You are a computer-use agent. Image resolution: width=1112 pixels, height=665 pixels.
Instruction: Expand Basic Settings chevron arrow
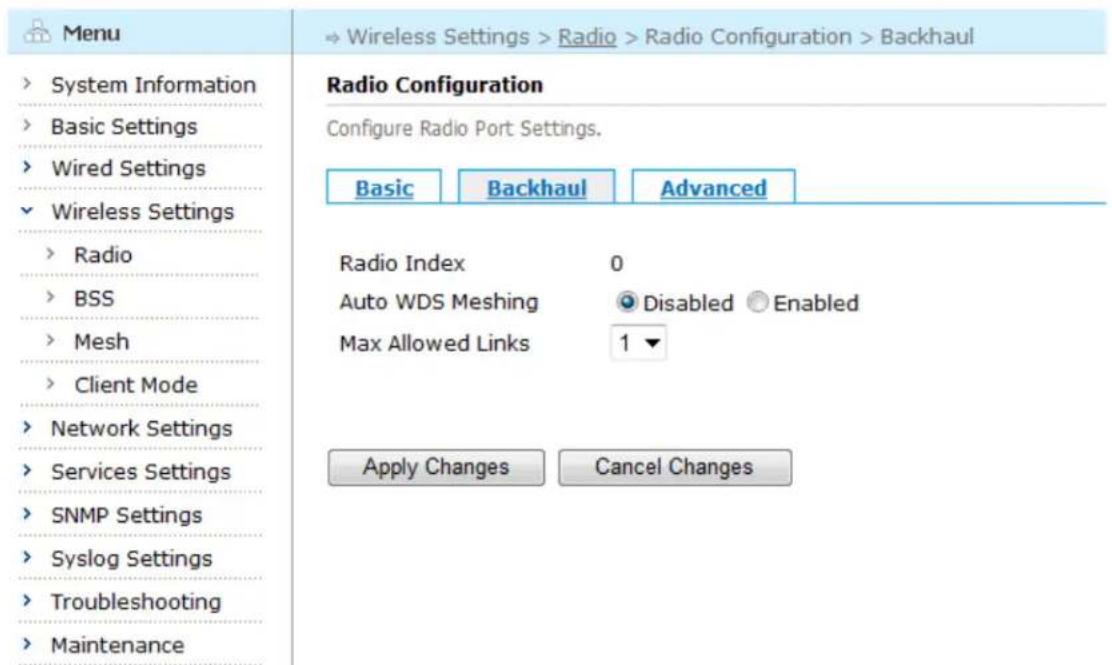point(27,125)
